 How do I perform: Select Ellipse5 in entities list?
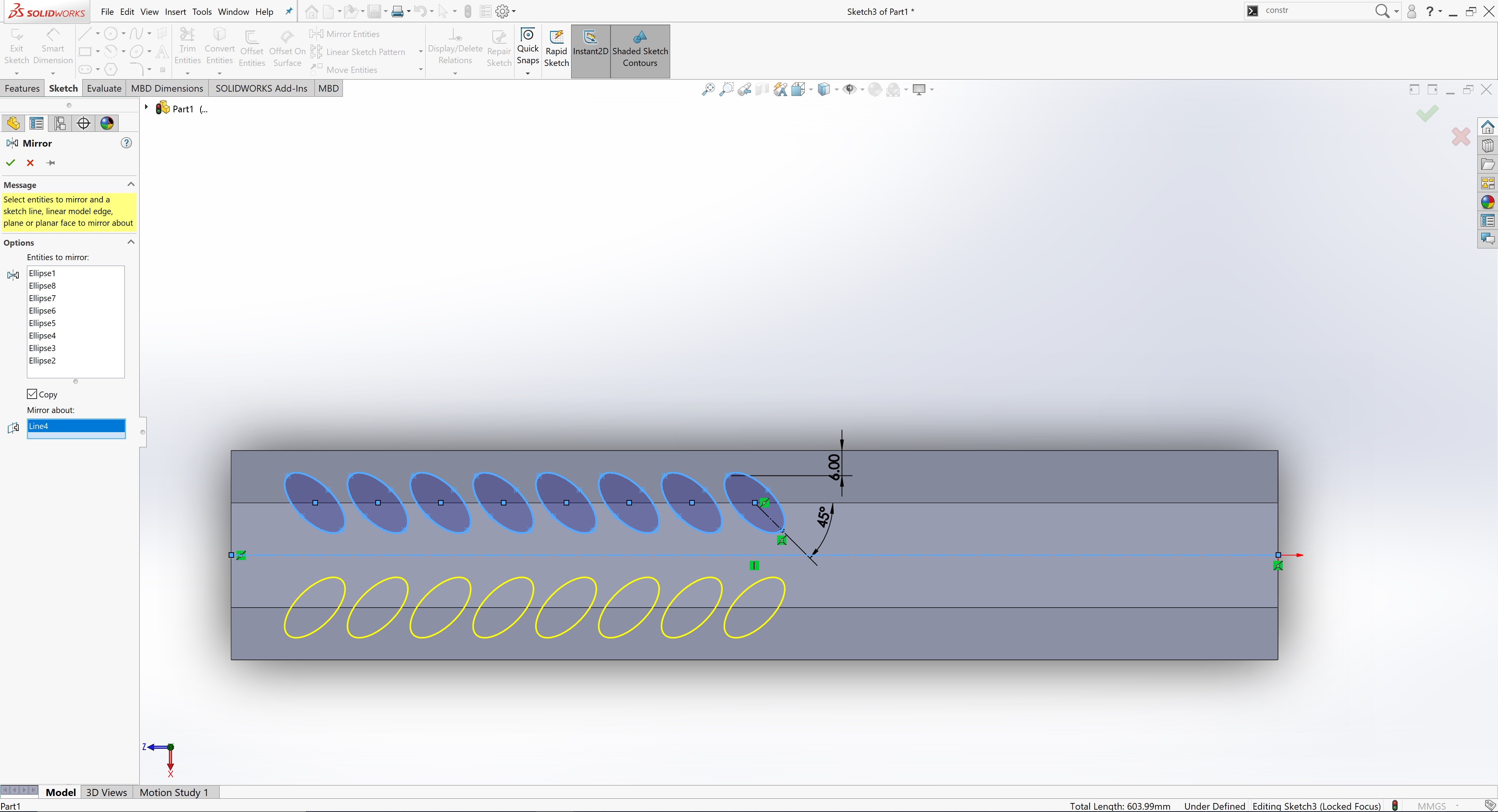(43, 323)
